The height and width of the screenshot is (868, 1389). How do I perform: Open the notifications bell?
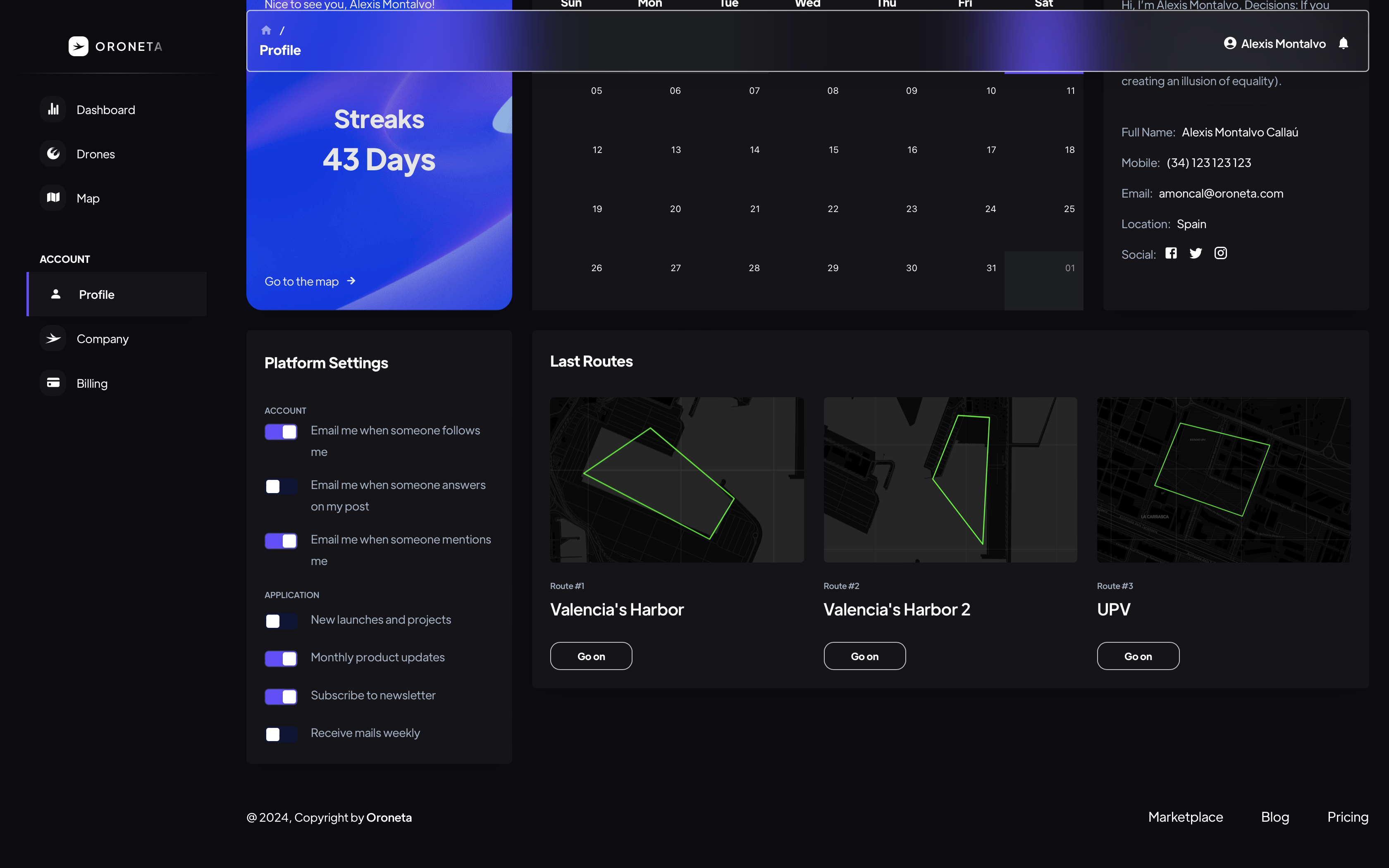click(1343, 44)
